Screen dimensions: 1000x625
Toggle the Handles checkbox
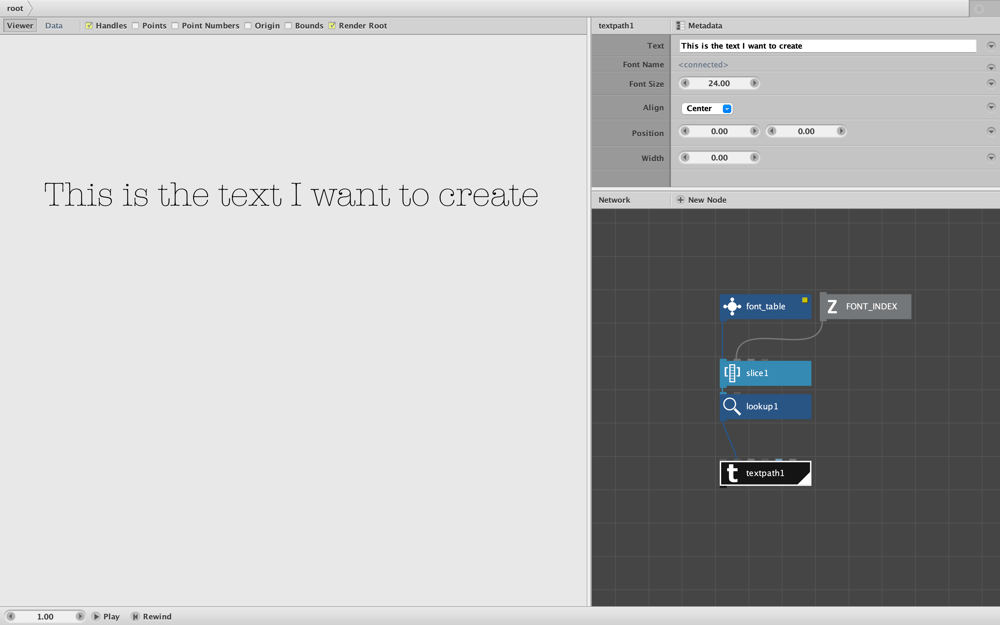(89, 26)
